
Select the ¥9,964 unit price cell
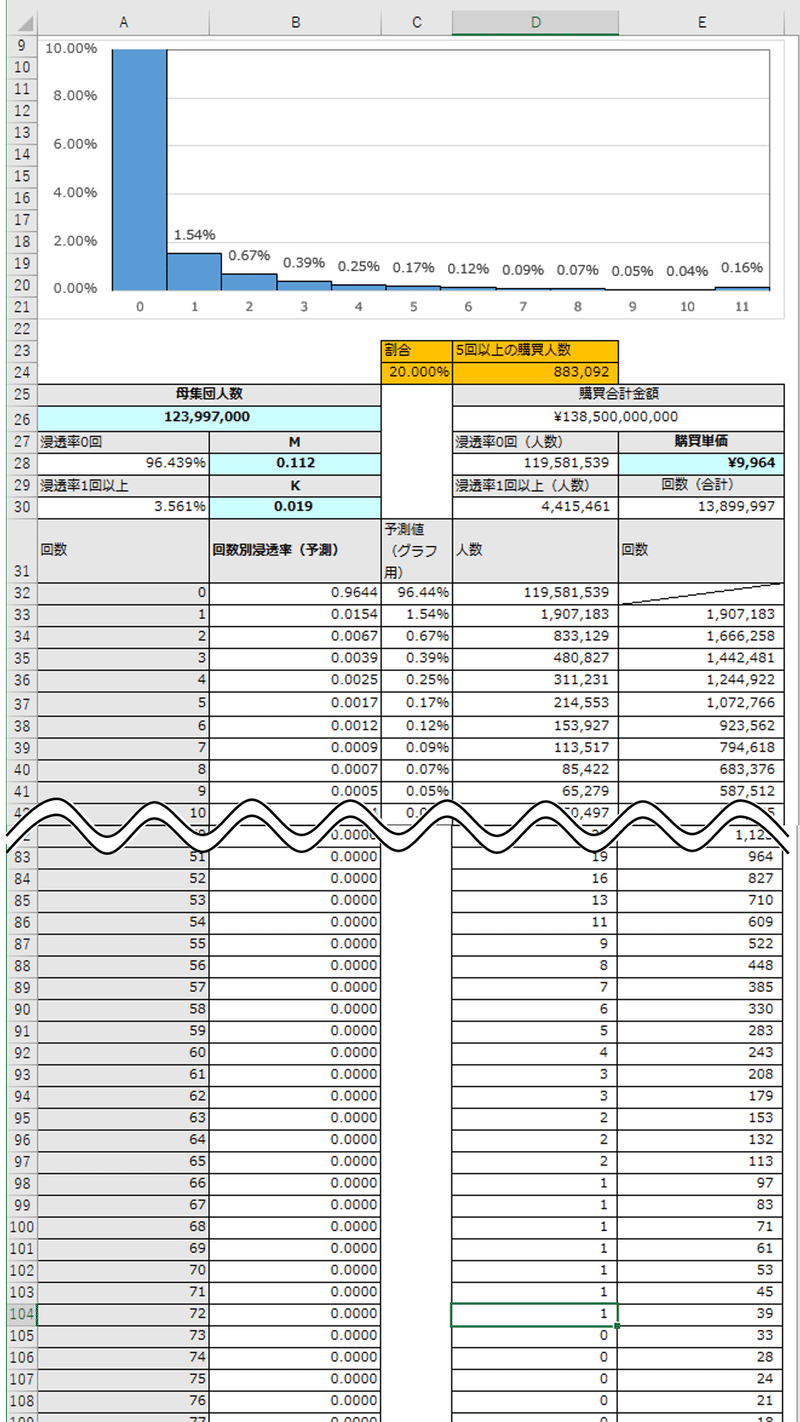click(703, 464)
